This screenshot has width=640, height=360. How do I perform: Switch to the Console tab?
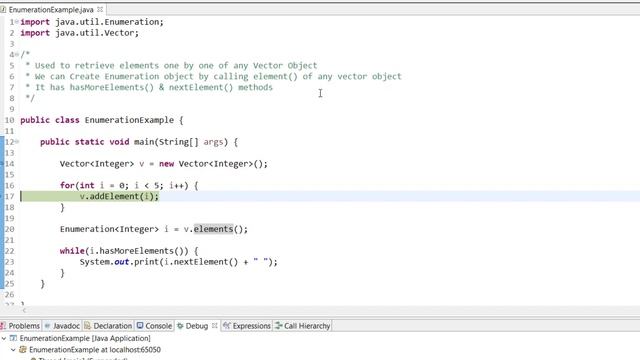pyautogui.click(x=154, y=326)
